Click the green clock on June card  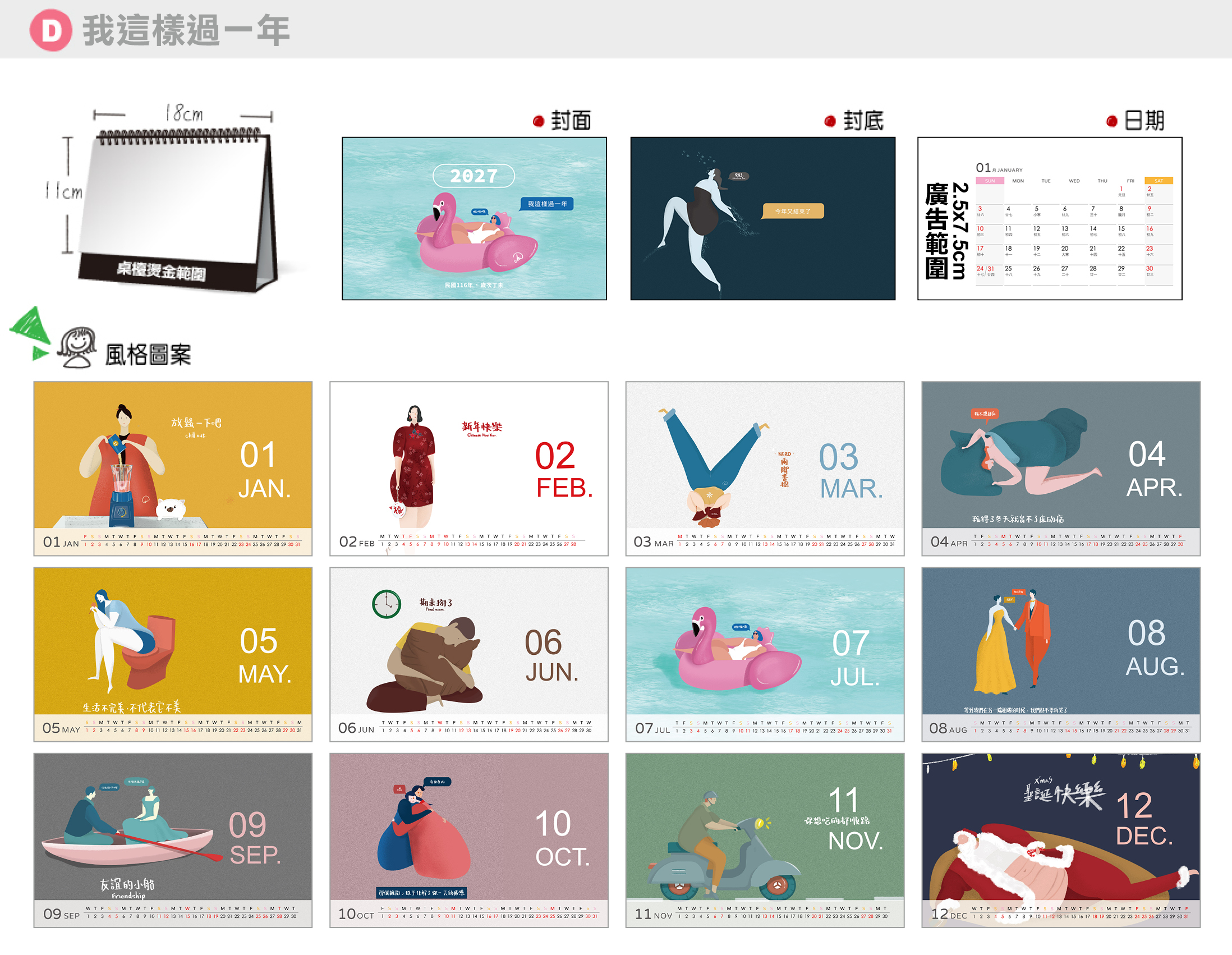[387, 604]
